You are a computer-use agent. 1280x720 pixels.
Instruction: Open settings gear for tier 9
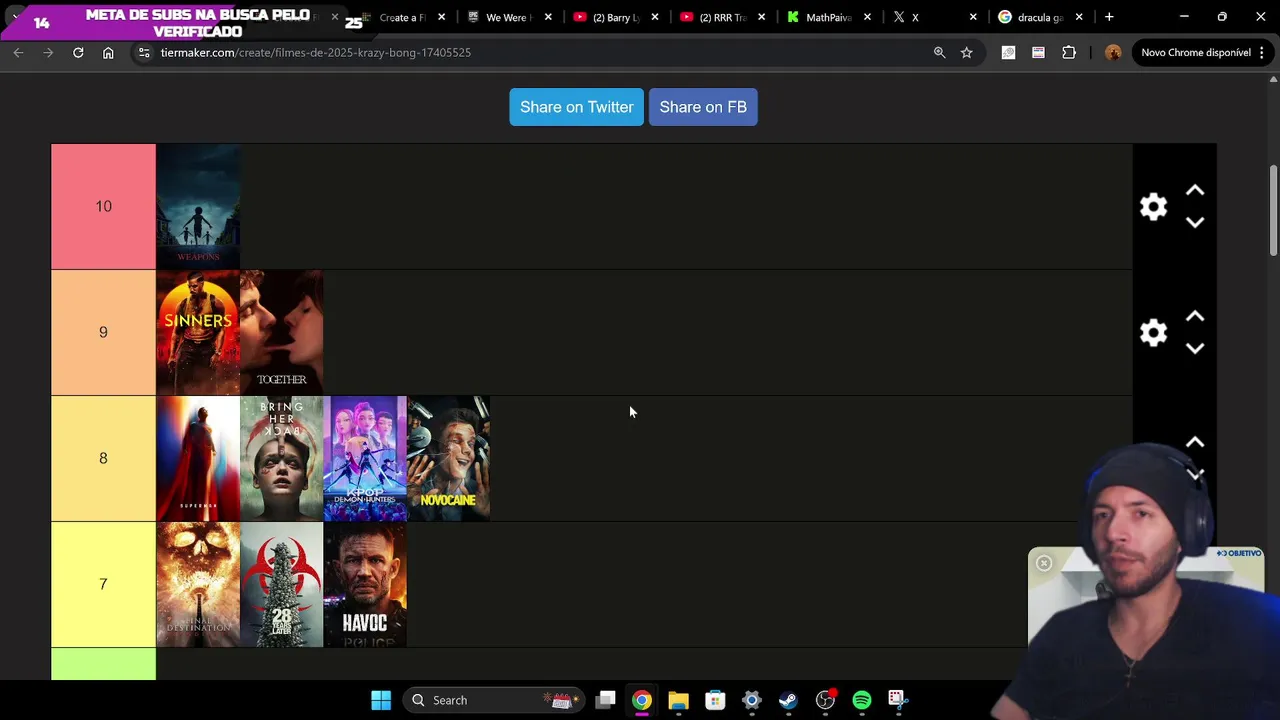(1153, 333)
